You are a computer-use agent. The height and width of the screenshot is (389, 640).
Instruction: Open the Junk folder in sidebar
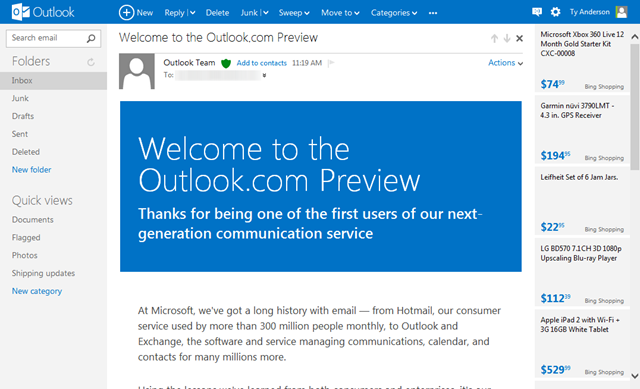coord(20,98)
